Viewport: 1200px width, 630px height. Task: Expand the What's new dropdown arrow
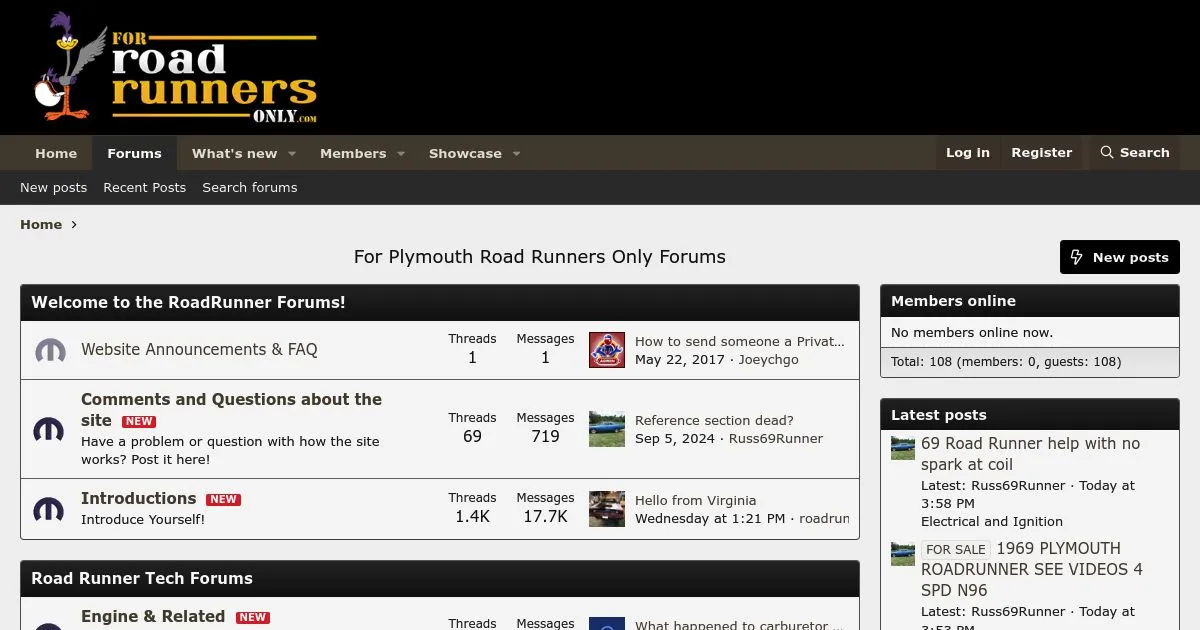292,154
